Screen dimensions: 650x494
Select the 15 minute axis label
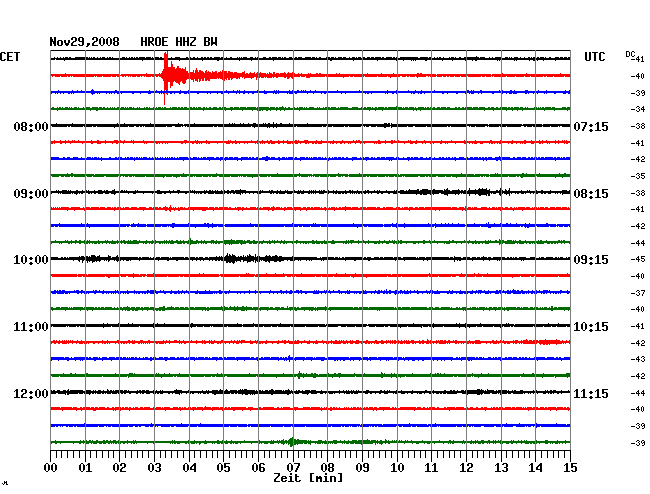pyautogui.click(x=570, y=467)
